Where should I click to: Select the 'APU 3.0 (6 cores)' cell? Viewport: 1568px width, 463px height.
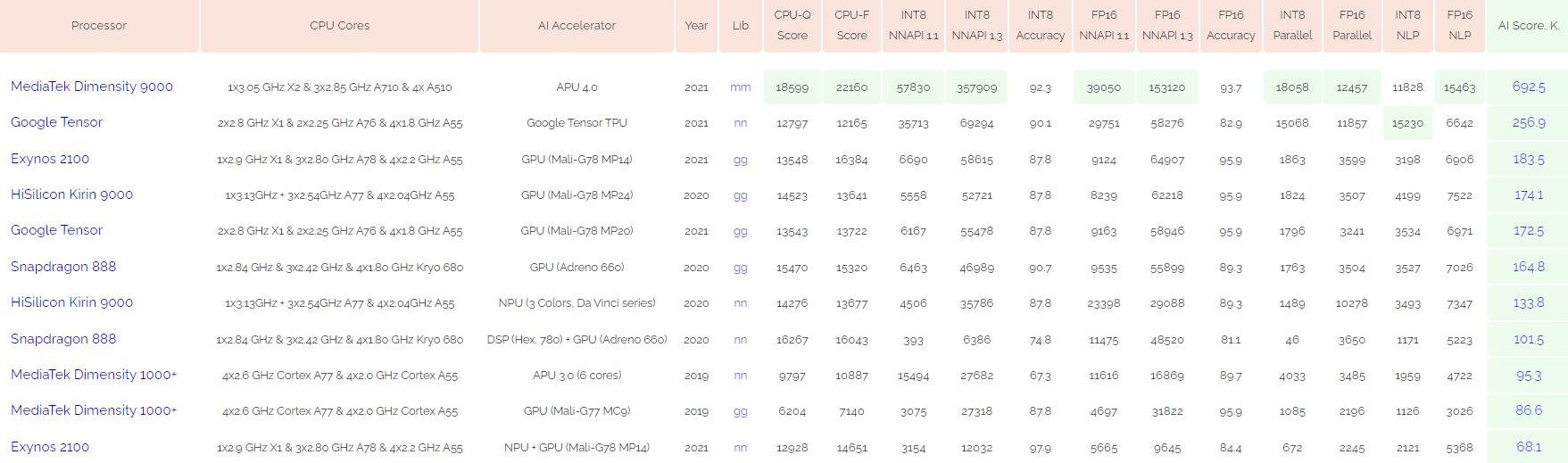(x=577, y=376)
